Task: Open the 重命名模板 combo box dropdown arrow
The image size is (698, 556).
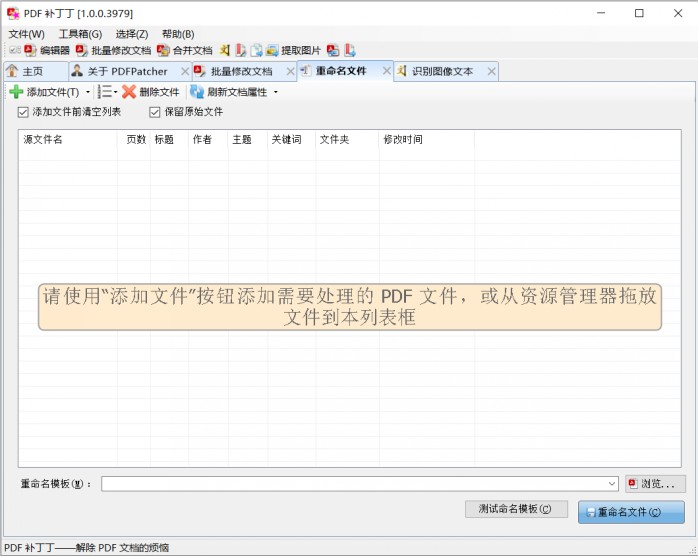Action: [612, 483]
